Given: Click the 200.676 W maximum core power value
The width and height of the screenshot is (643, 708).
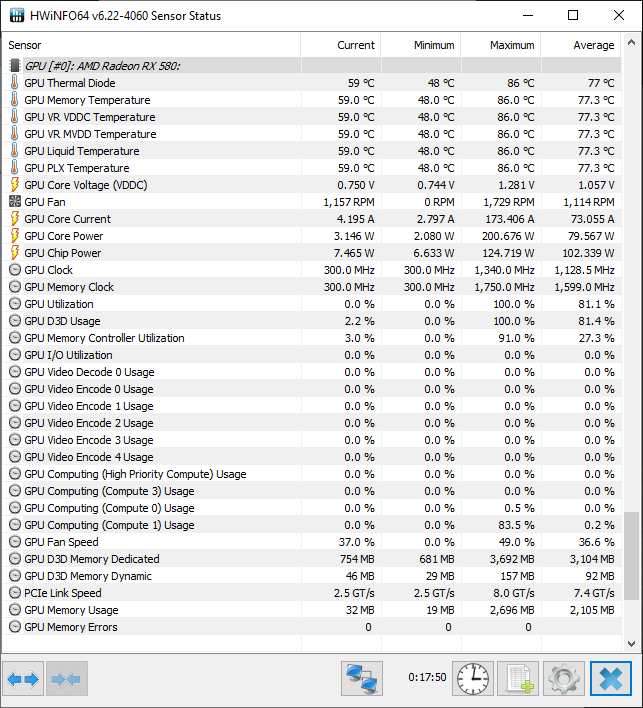Looking at the screenshot, I should [508, 236].
